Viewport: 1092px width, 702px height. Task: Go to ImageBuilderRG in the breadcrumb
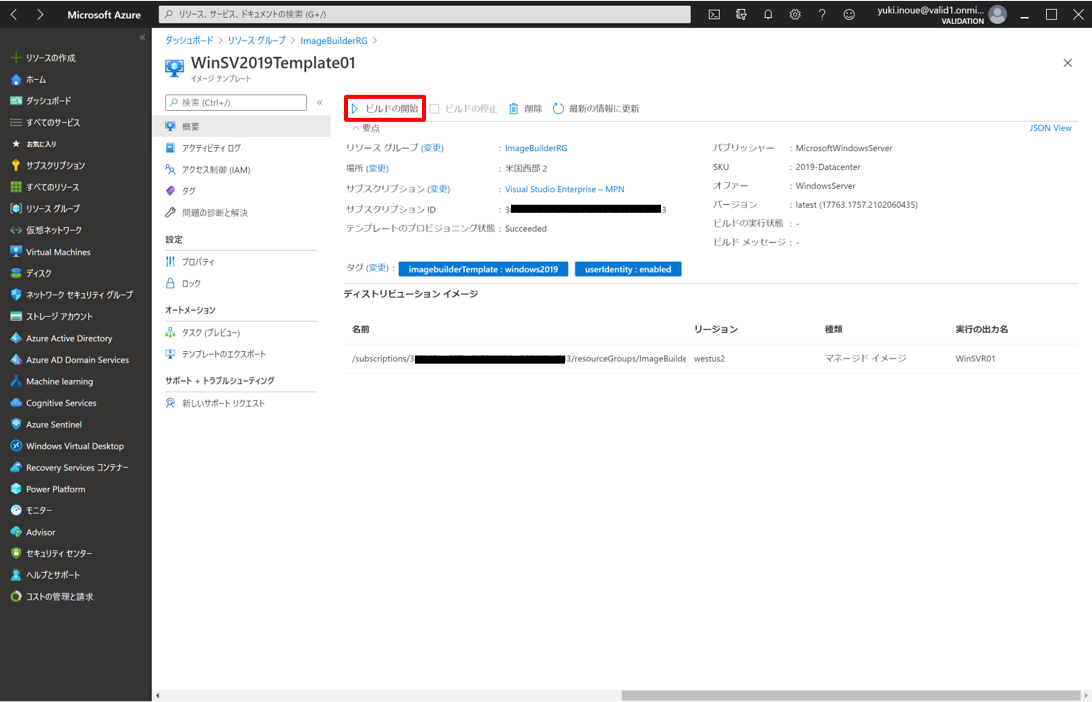click(334, 41)
